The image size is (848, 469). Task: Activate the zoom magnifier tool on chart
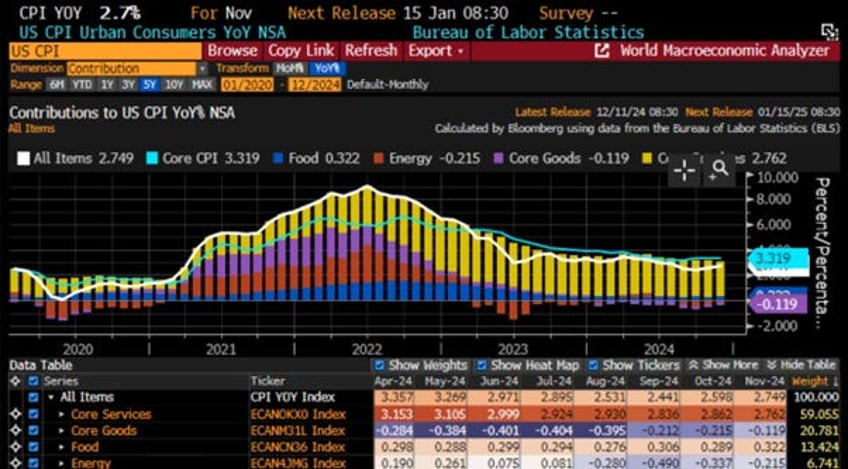click(719, 171)
